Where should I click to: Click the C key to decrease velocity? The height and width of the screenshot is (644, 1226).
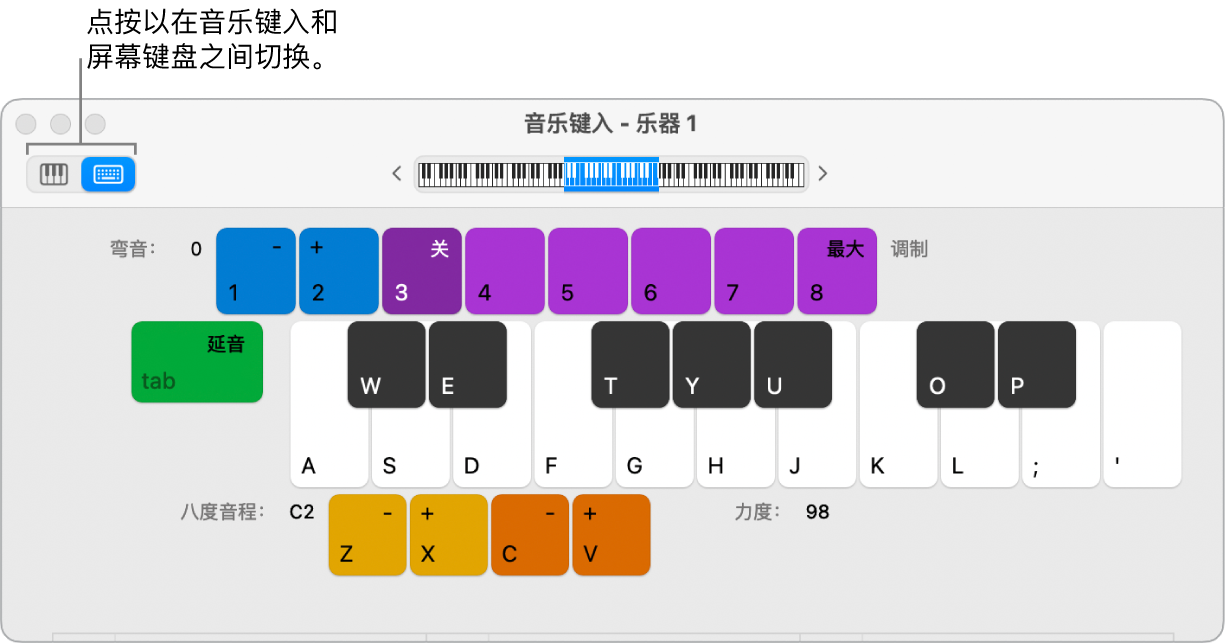tap(529, 535)
